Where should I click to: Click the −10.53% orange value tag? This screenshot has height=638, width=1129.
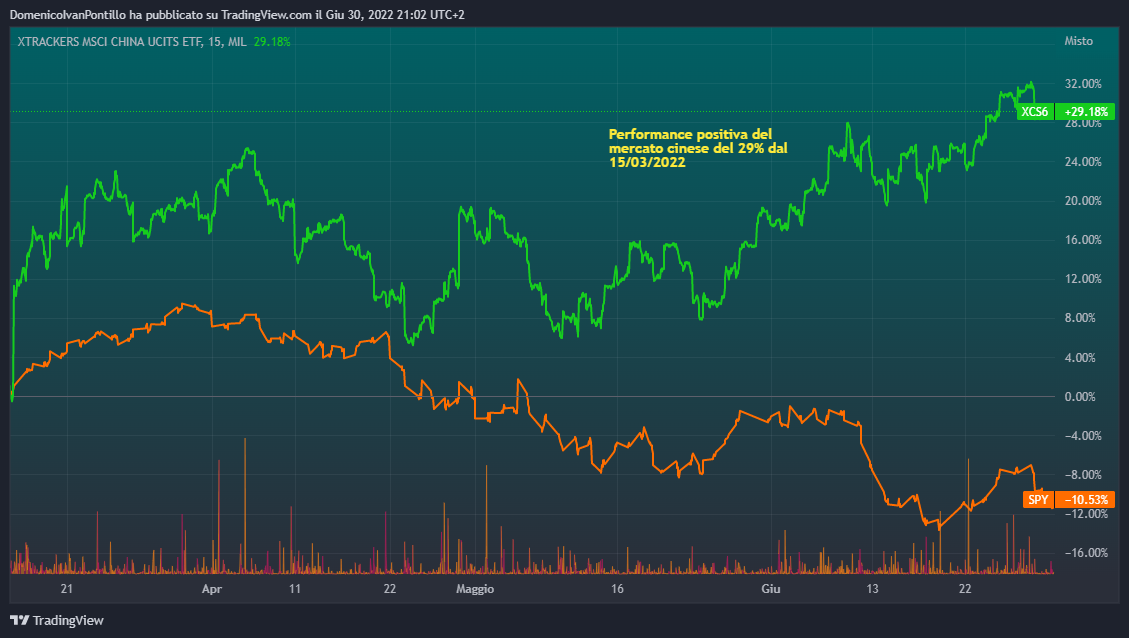(1085, 500)
